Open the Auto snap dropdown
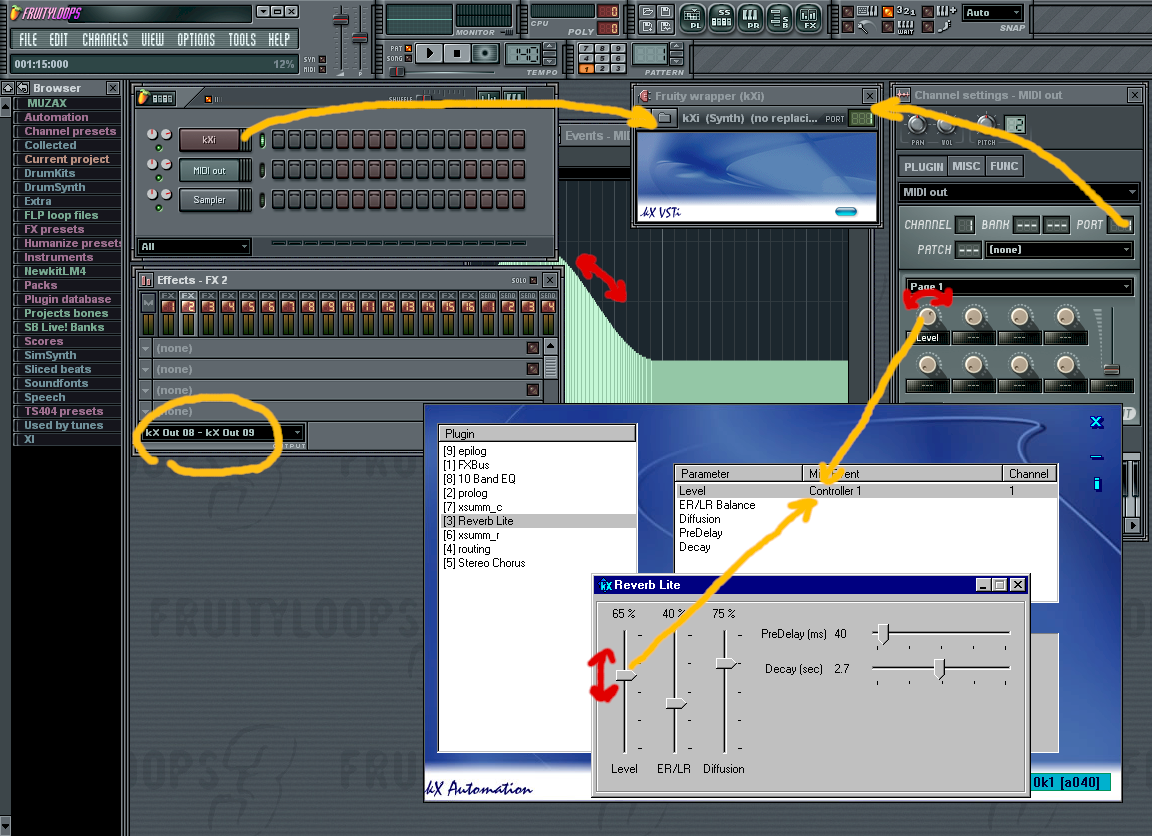Viewport: 1152px width, 836px height. pyautogui.click(x=993, y=12)
